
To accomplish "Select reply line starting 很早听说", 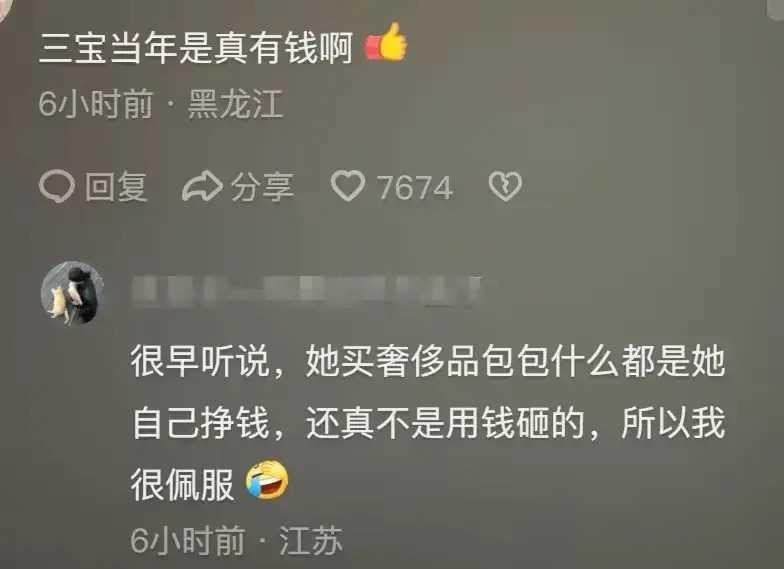I will point(428,361).
